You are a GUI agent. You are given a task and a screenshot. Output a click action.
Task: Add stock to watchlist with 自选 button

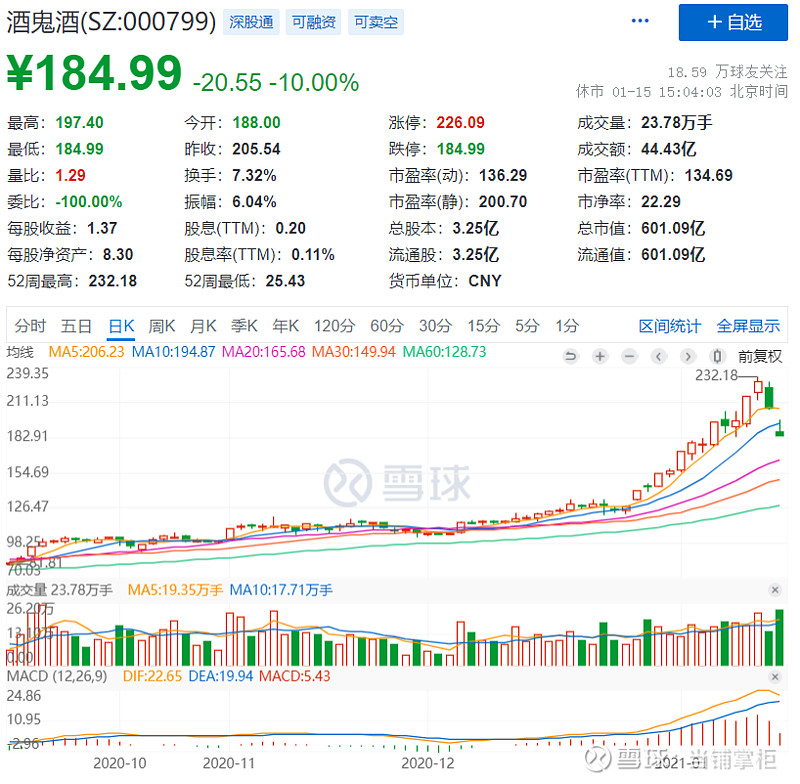733,22
